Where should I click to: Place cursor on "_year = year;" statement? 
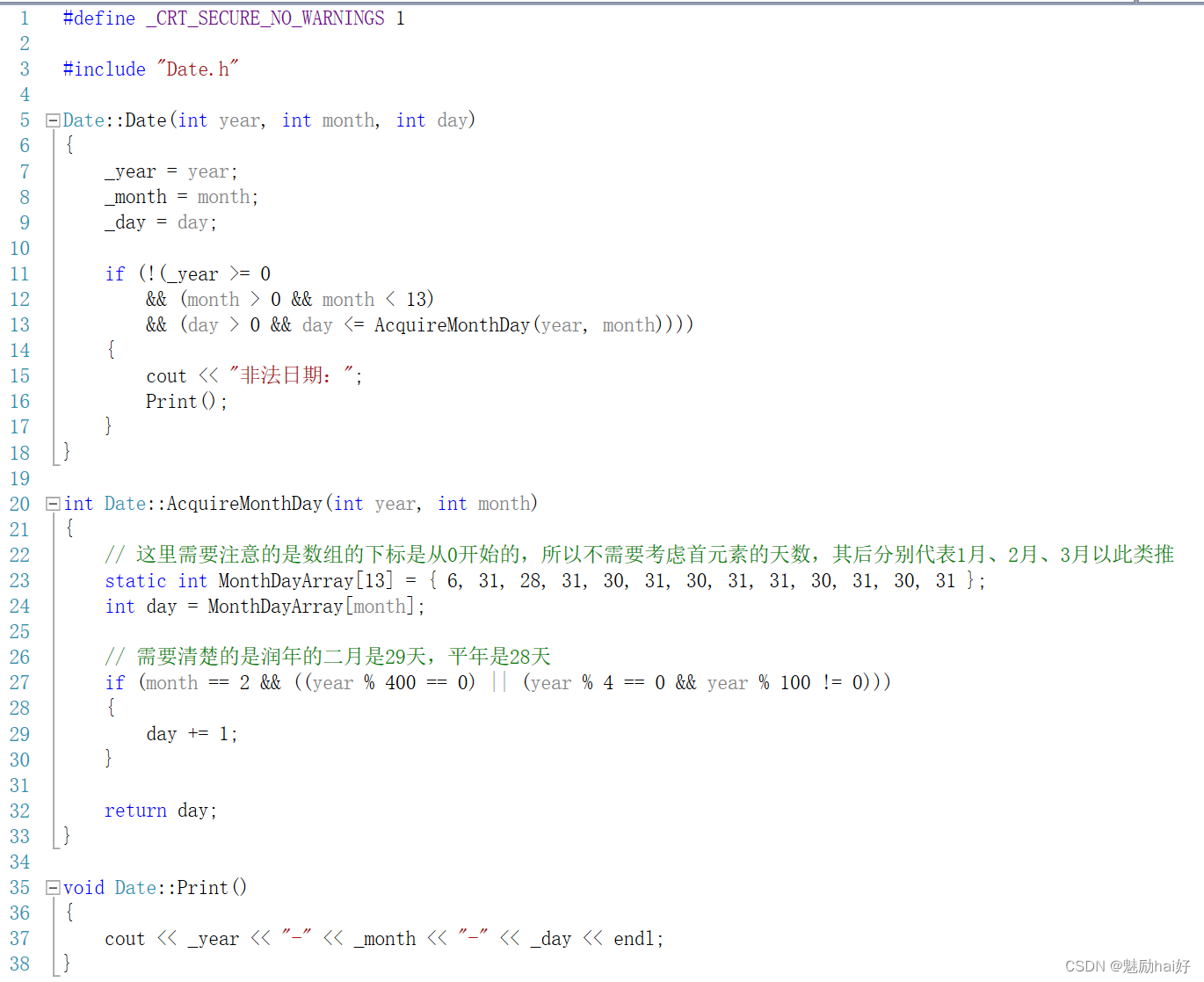pos(171,171)
